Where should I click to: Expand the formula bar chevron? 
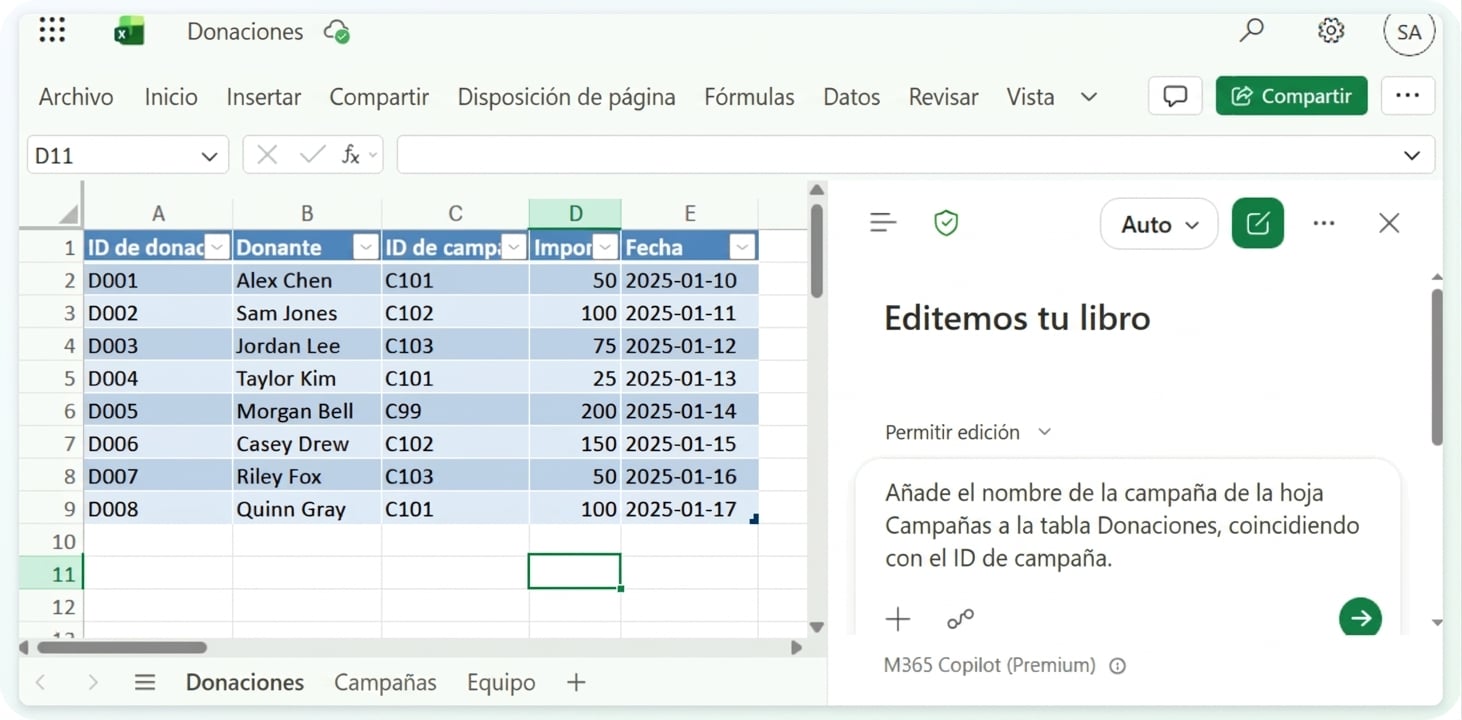pyautogui.click(x=1412, y=155)
